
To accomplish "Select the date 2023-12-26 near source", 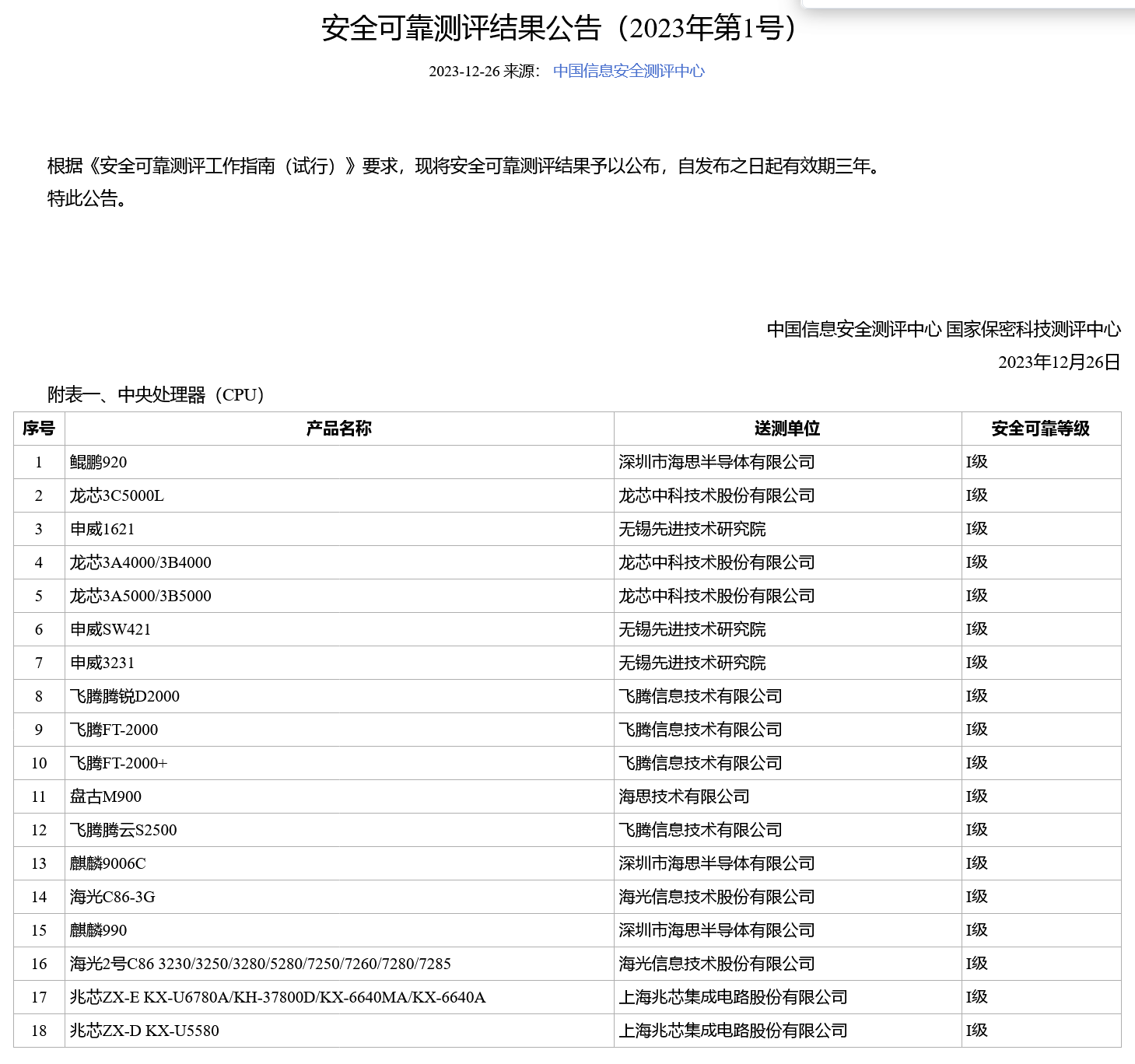I will pos(464,72).
